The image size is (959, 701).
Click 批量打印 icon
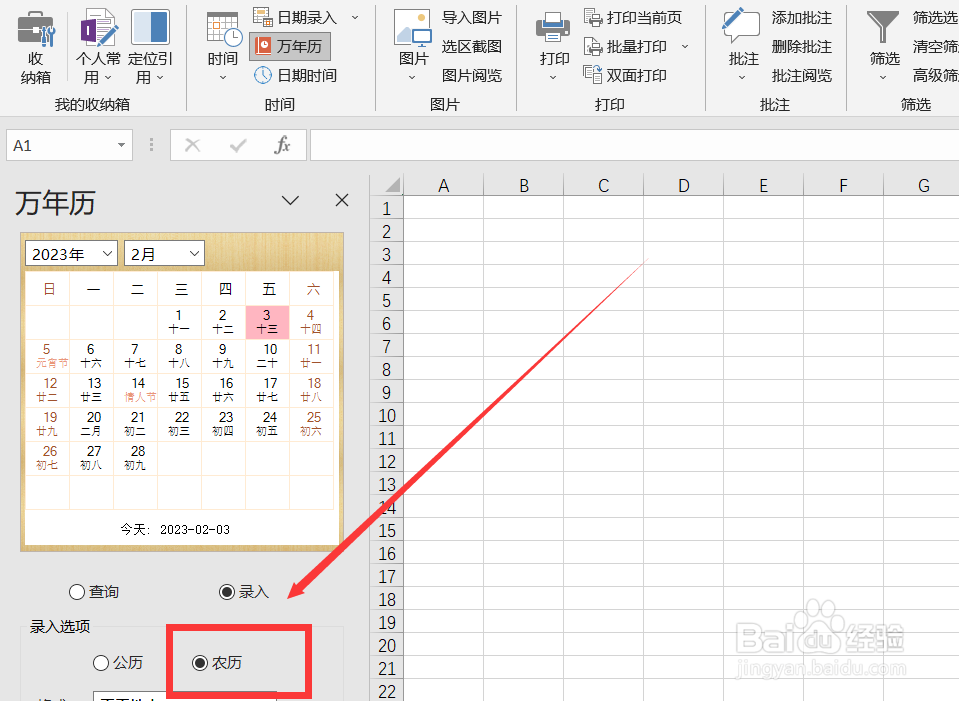pos(593,46)
